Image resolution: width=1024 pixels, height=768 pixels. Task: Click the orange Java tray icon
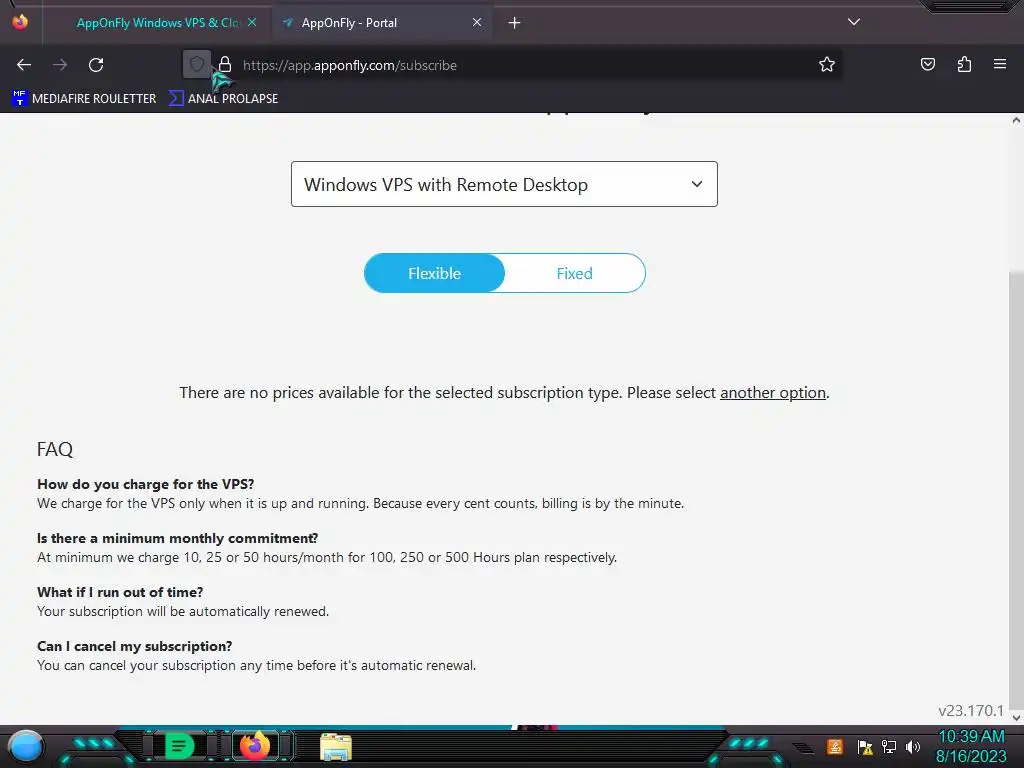[x=835, y=746]
